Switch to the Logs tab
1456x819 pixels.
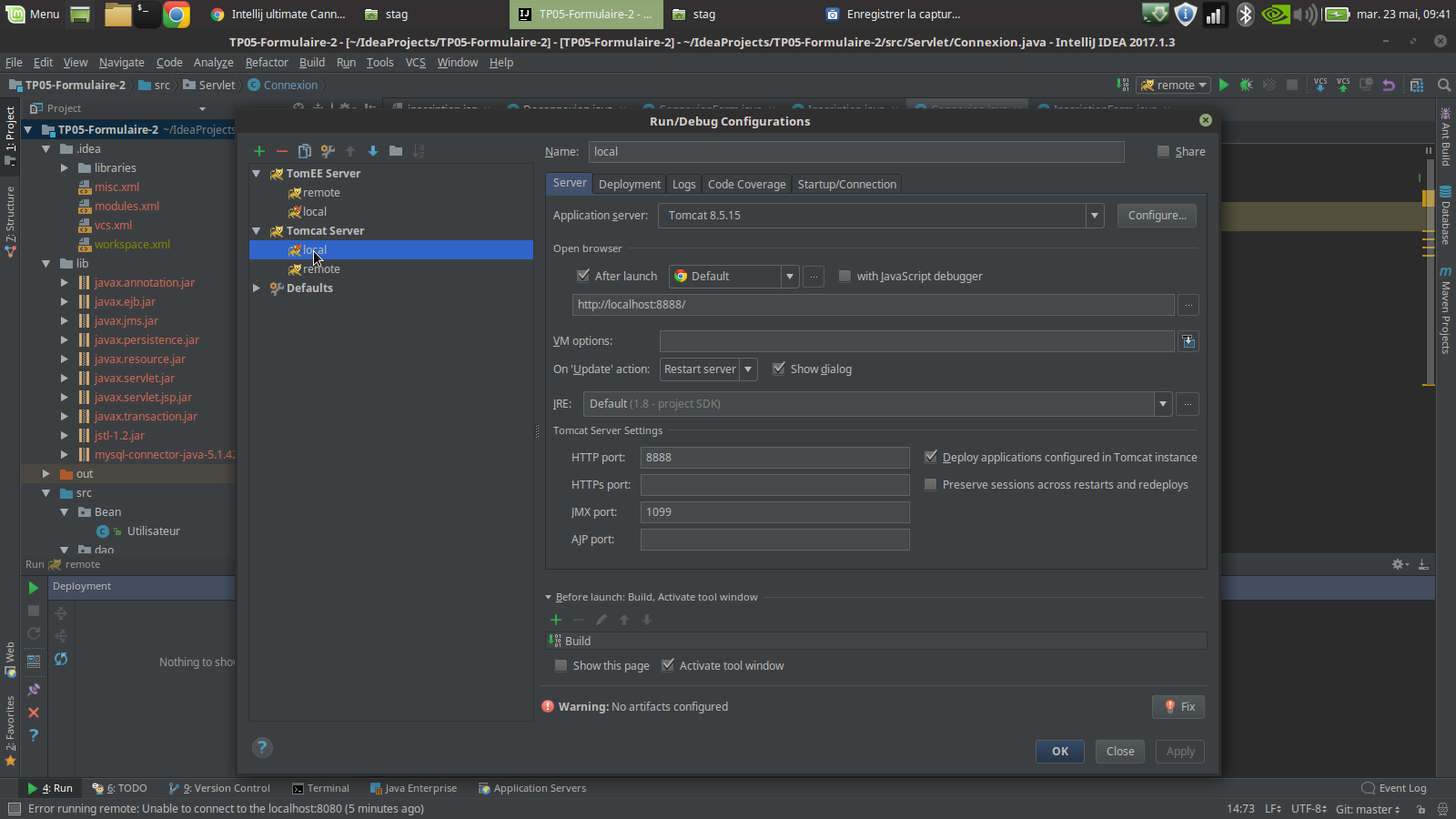click(x=684, y=184)
